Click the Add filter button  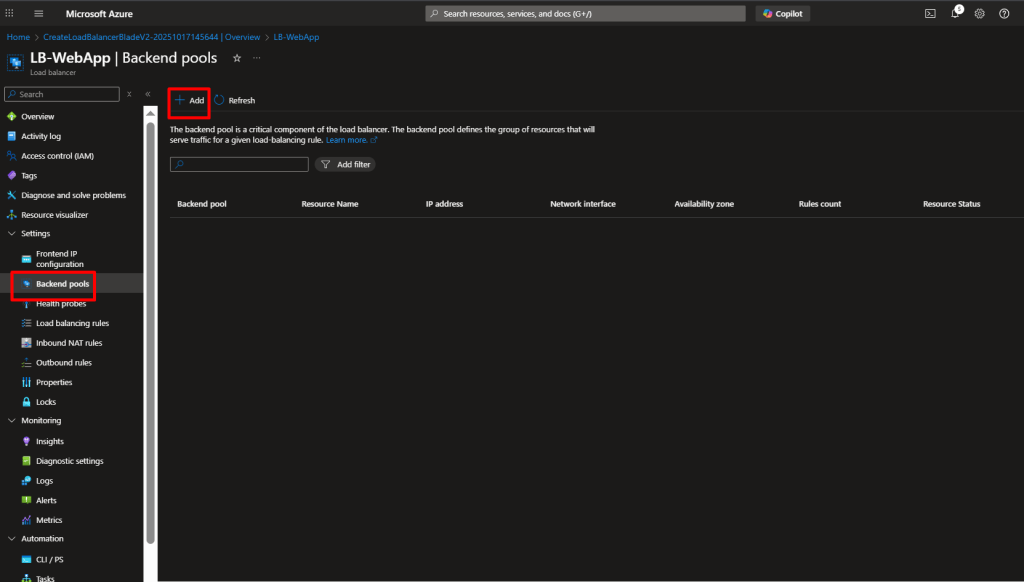coord(345,164)
